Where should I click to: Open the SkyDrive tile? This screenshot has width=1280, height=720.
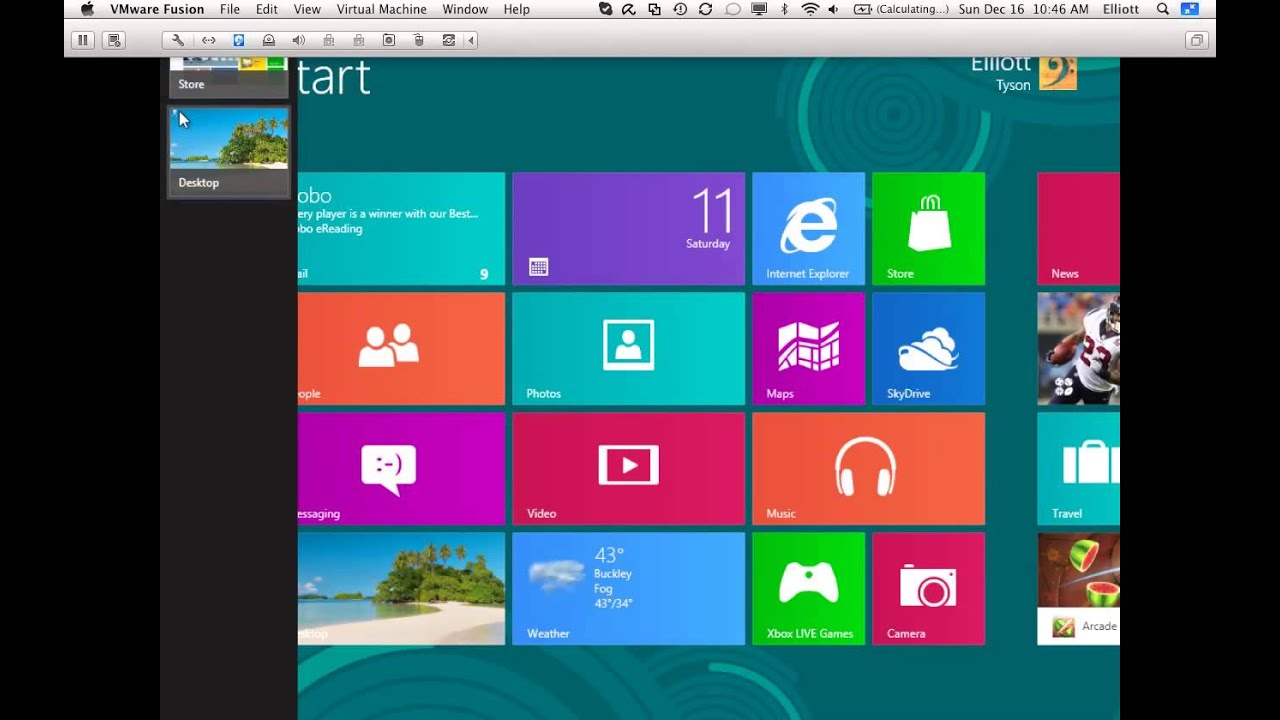pos(928,349)
